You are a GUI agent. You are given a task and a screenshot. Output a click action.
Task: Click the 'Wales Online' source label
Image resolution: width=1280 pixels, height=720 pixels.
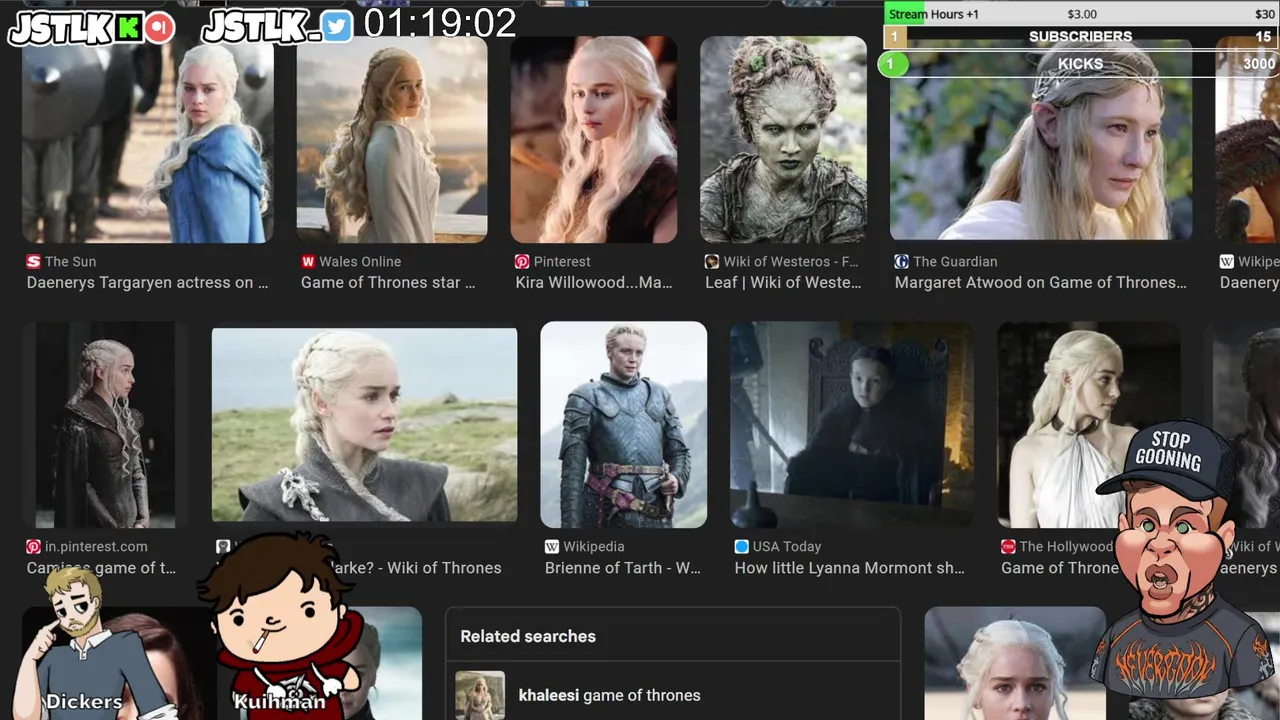coord(360,262)
